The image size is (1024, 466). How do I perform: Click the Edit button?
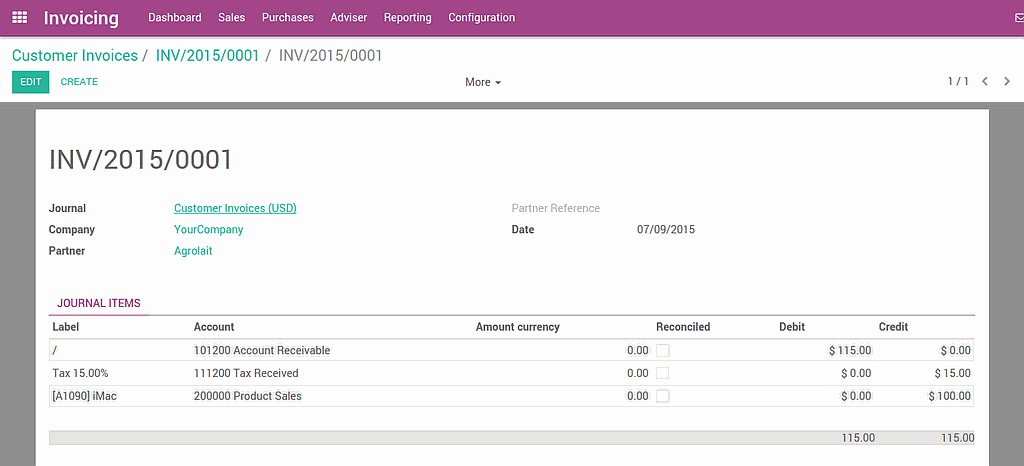click(x=30, y=82)
